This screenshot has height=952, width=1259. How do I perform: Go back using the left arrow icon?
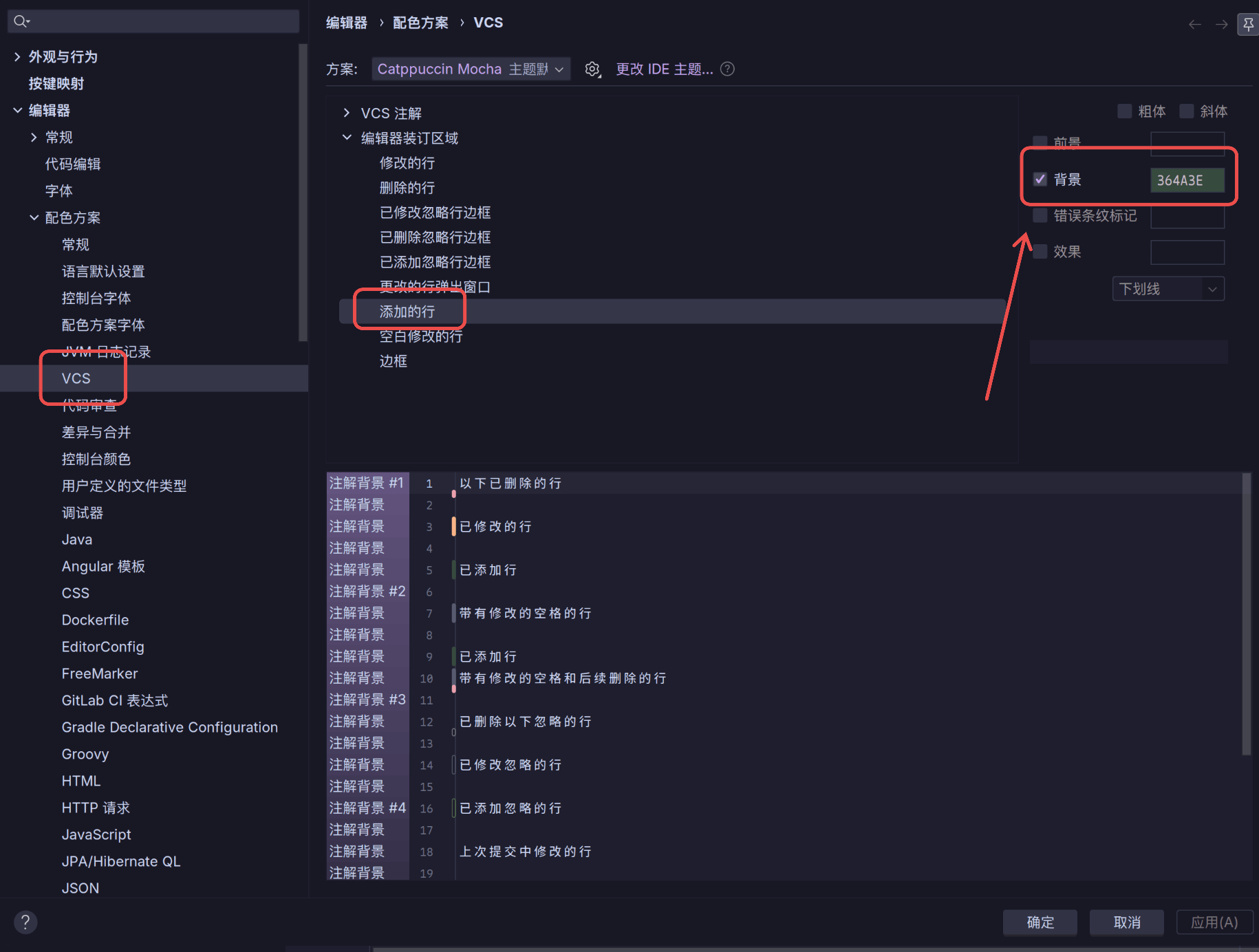point(1195,24)
